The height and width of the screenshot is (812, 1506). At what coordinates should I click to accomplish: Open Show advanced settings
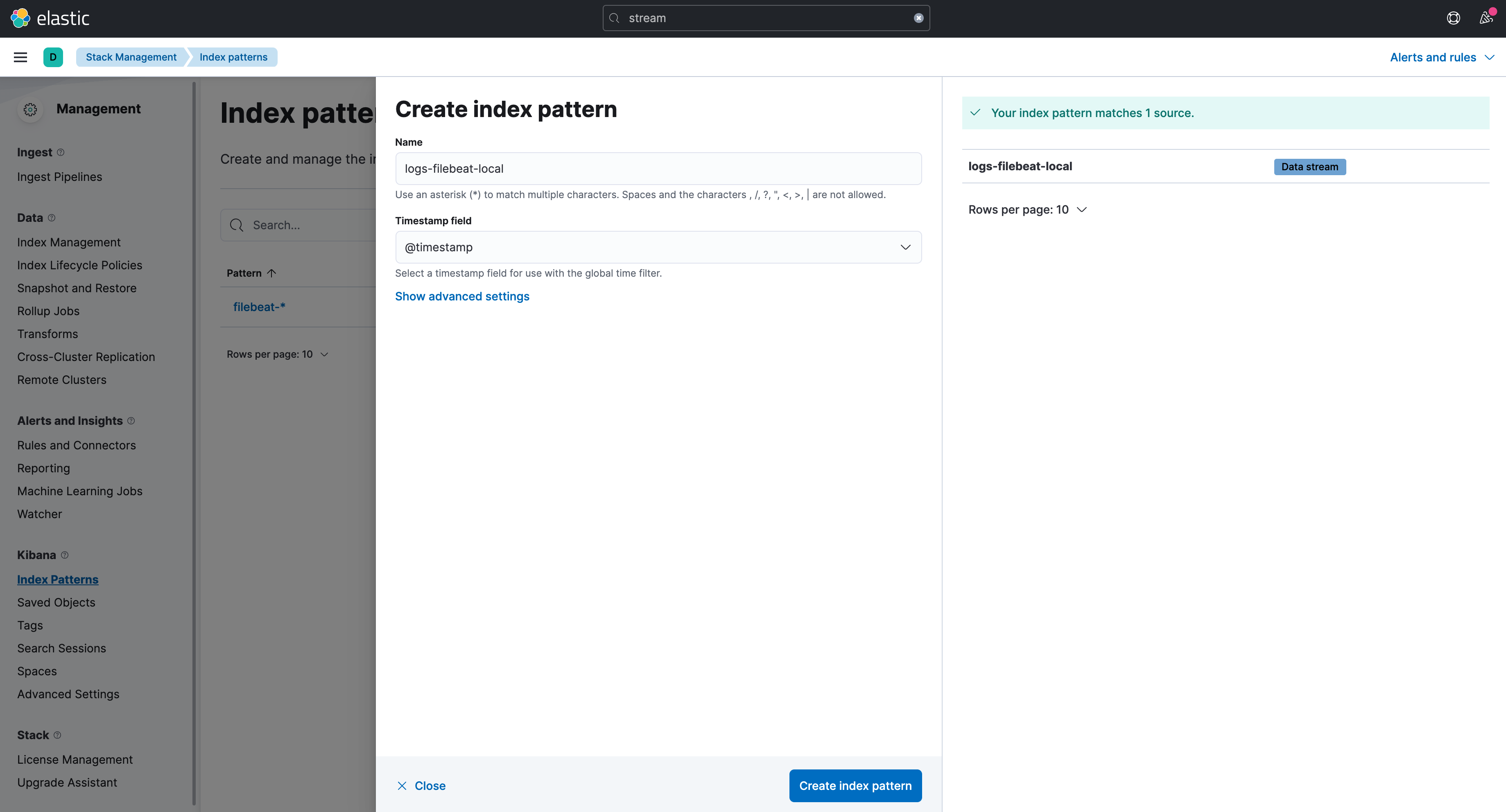click(x=462, y=296)
